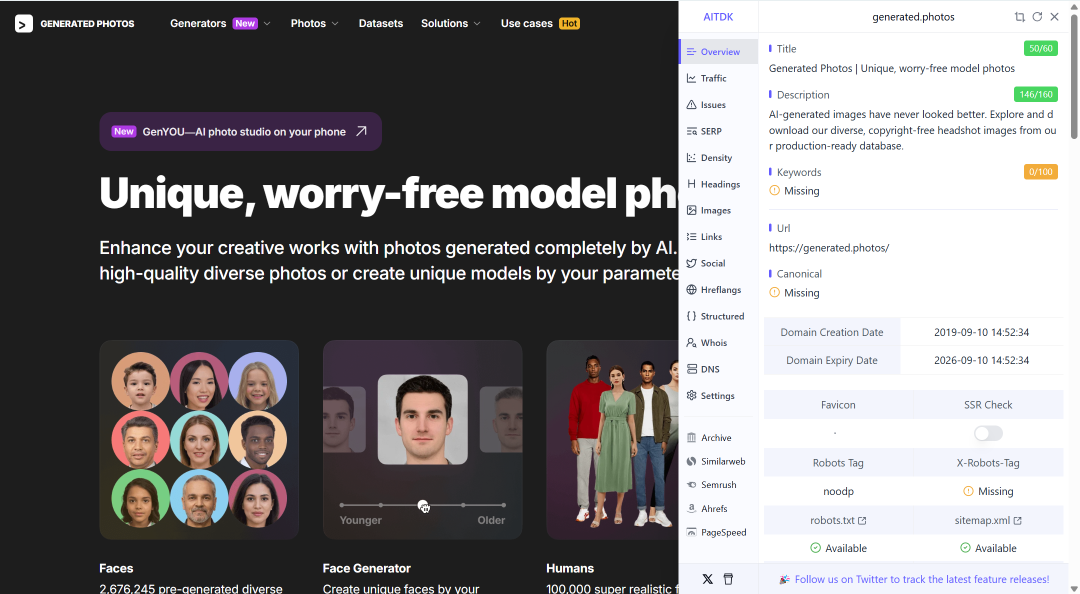Click the GenYOU AI photo studio banner

(240, 132)
